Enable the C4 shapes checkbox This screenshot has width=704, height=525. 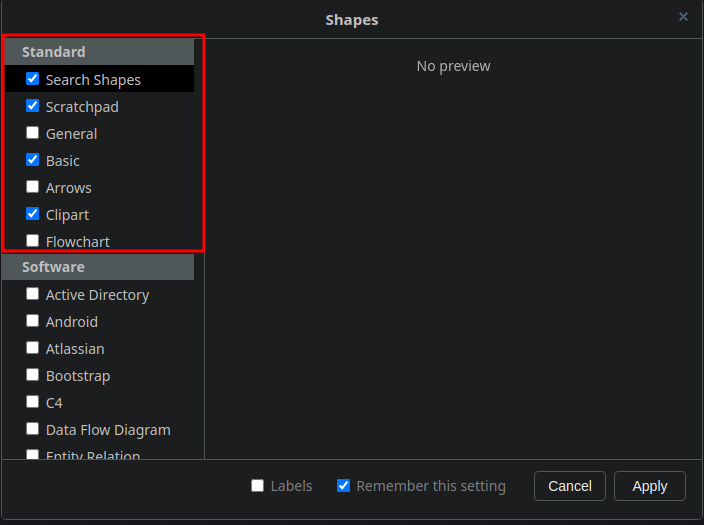33,402
